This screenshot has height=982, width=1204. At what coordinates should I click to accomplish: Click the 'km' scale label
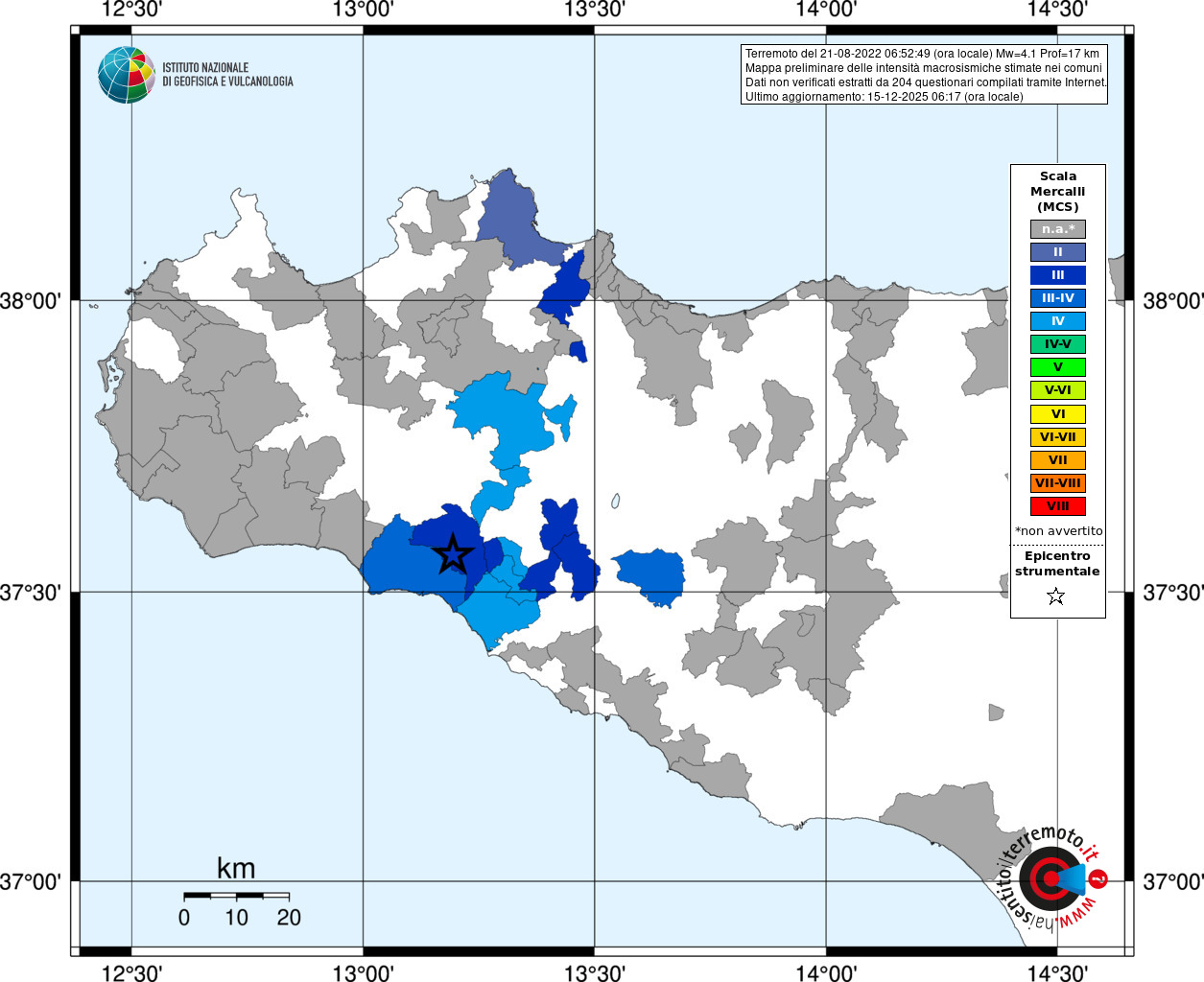coord(236,869)
